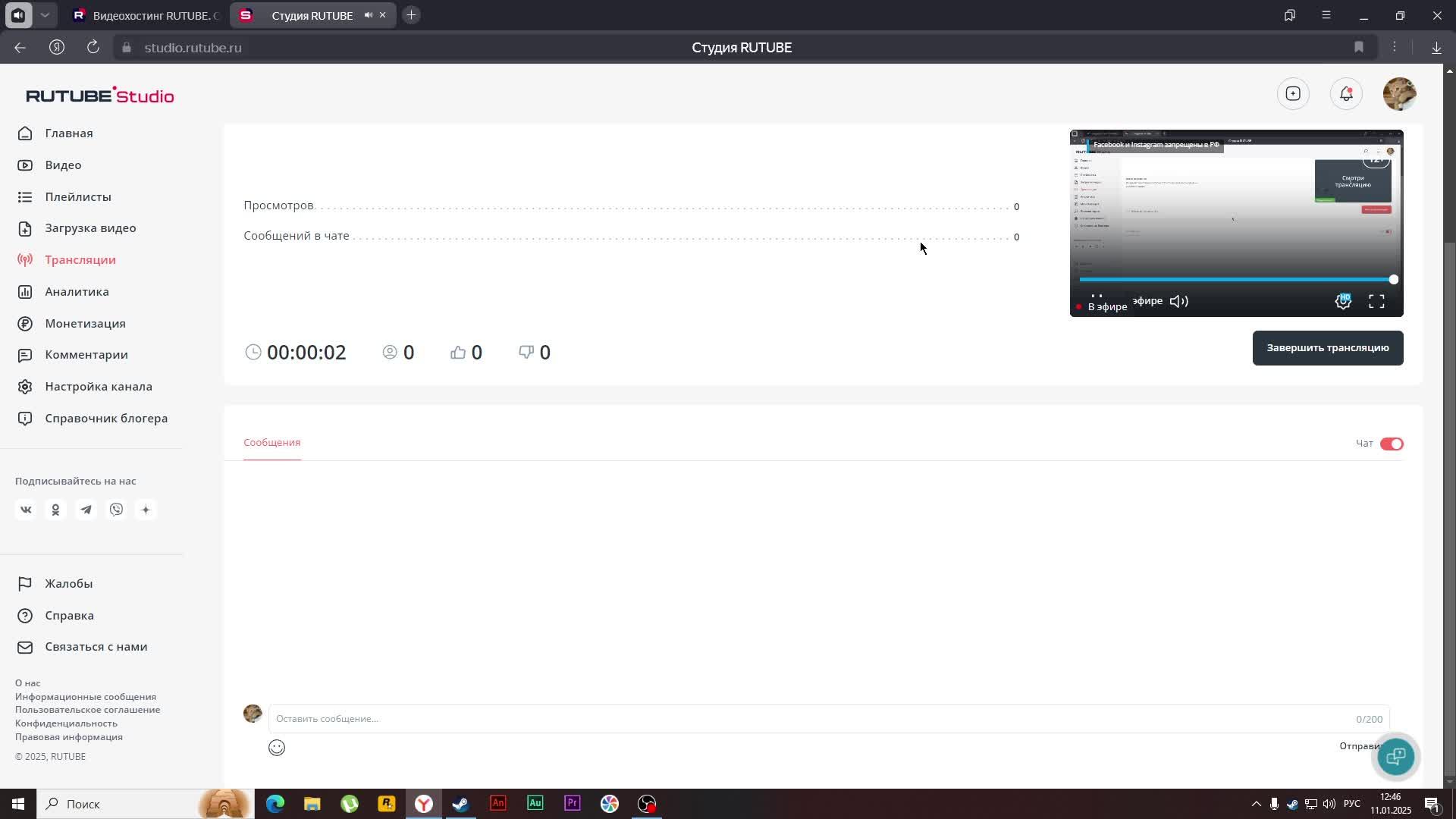The height and width of the screenshot is (819, 1456).
Task: Click the Viber social icon
Action: 116,510
